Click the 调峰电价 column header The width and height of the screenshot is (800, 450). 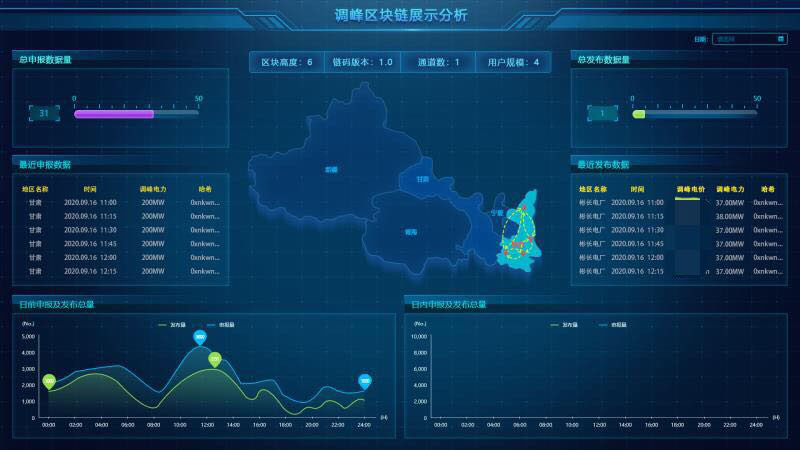tap(690, 188)
